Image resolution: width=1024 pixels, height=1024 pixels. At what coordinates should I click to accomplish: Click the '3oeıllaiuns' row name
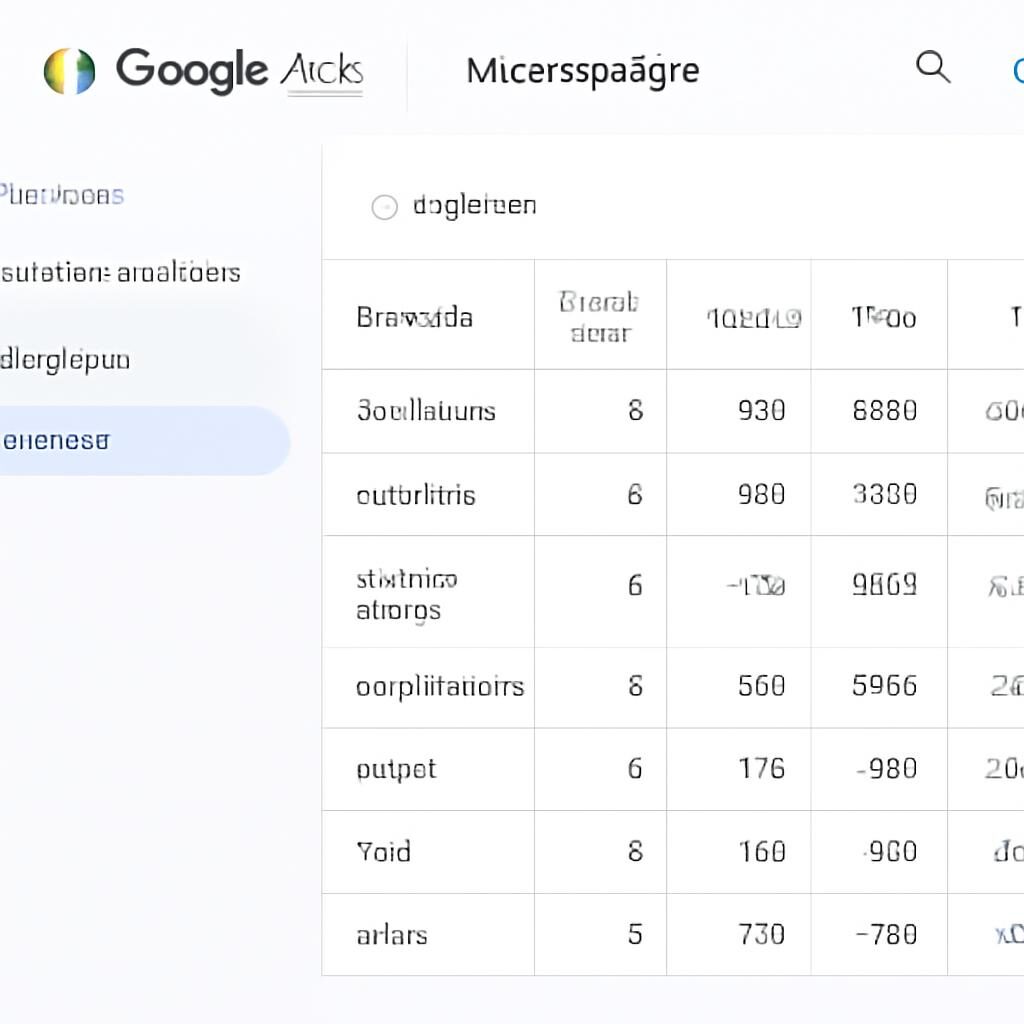(x=426, y=411)
